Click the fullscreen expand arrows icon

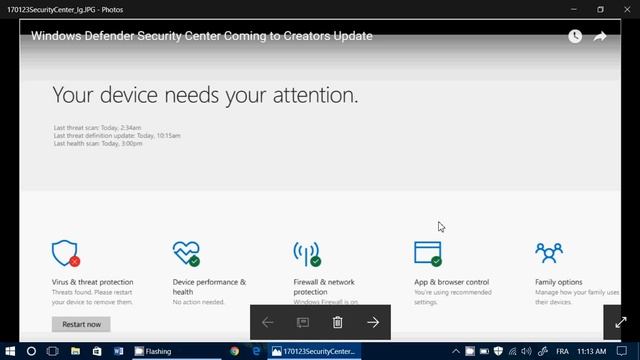[x=620, y=322]
